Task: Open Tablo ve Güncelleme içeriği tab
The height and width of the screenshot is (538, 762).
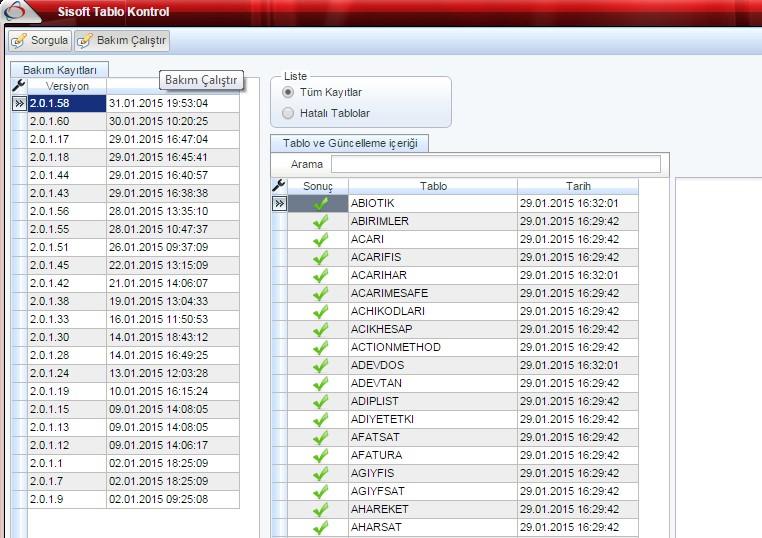Action: 349,143
